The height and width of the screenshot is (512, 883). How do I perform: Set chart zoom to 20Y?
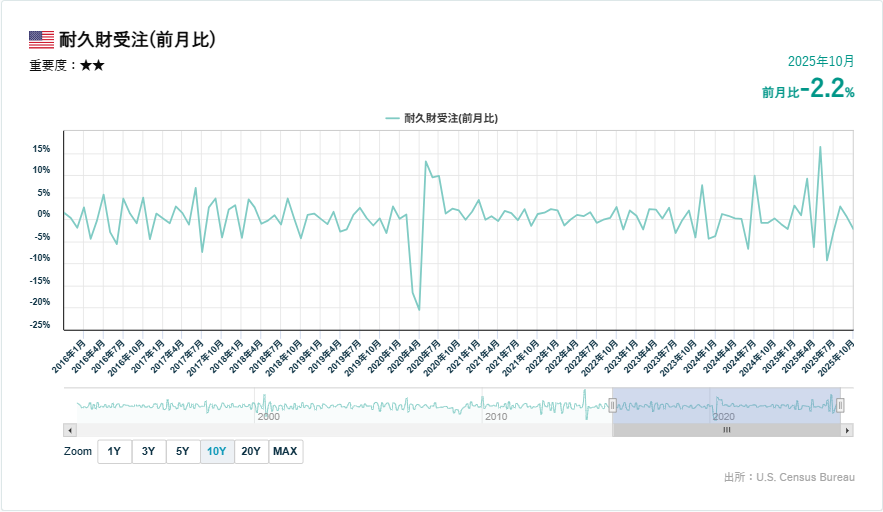coord(251,451)
